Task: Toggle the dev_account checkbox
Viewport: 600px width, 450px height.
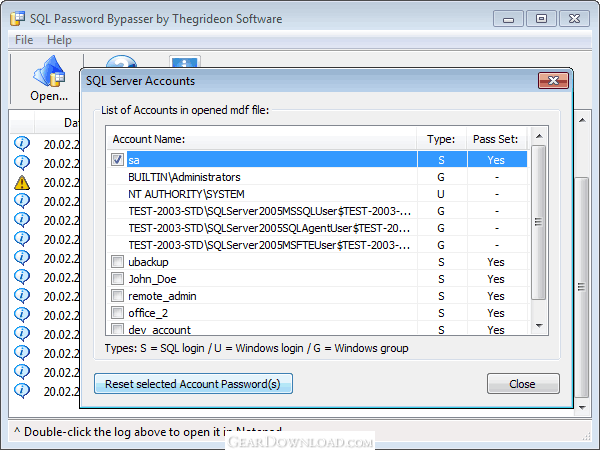Action: pos(117,329)
